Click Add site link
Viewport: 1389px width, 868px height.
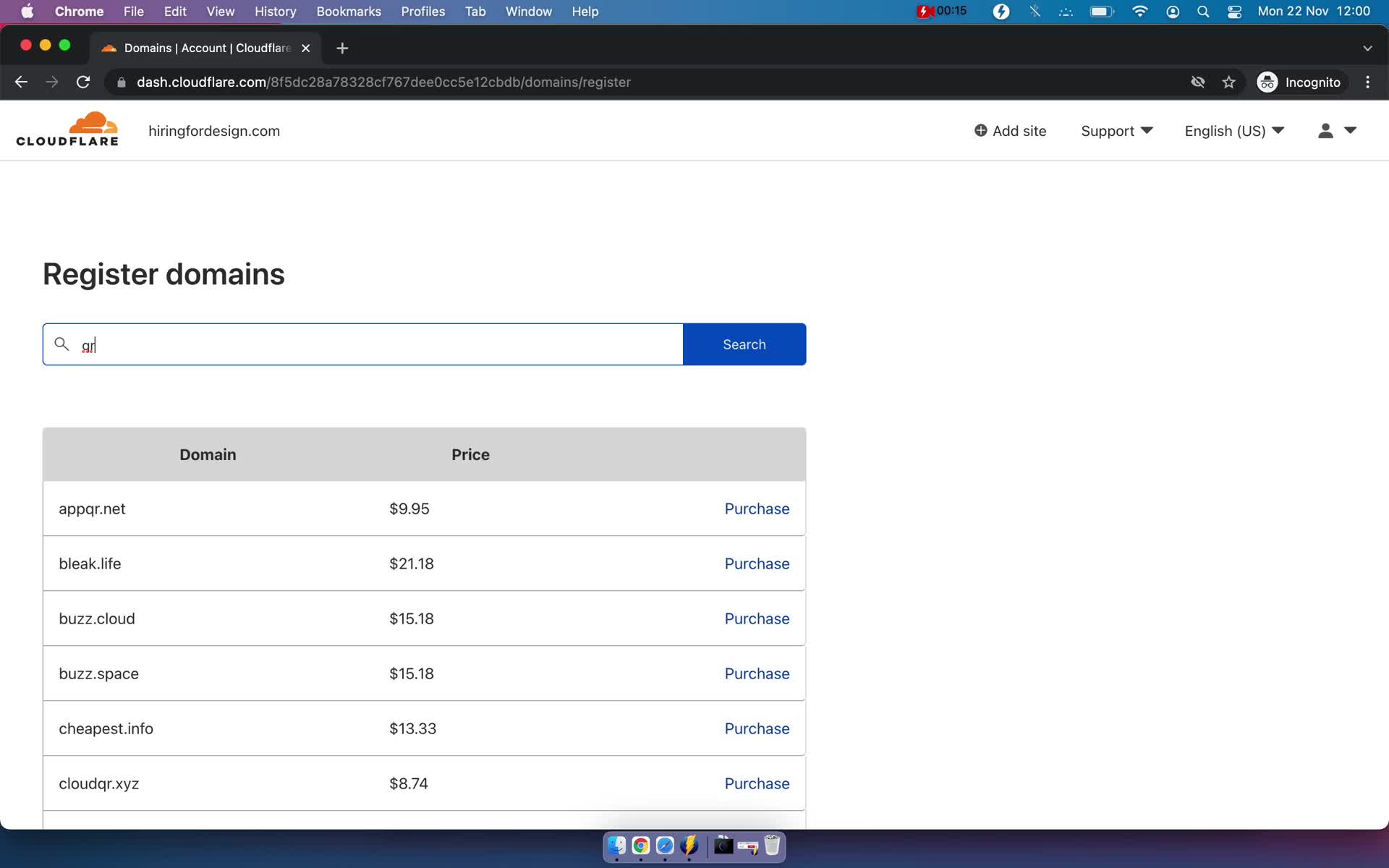tap(1010, 130)
